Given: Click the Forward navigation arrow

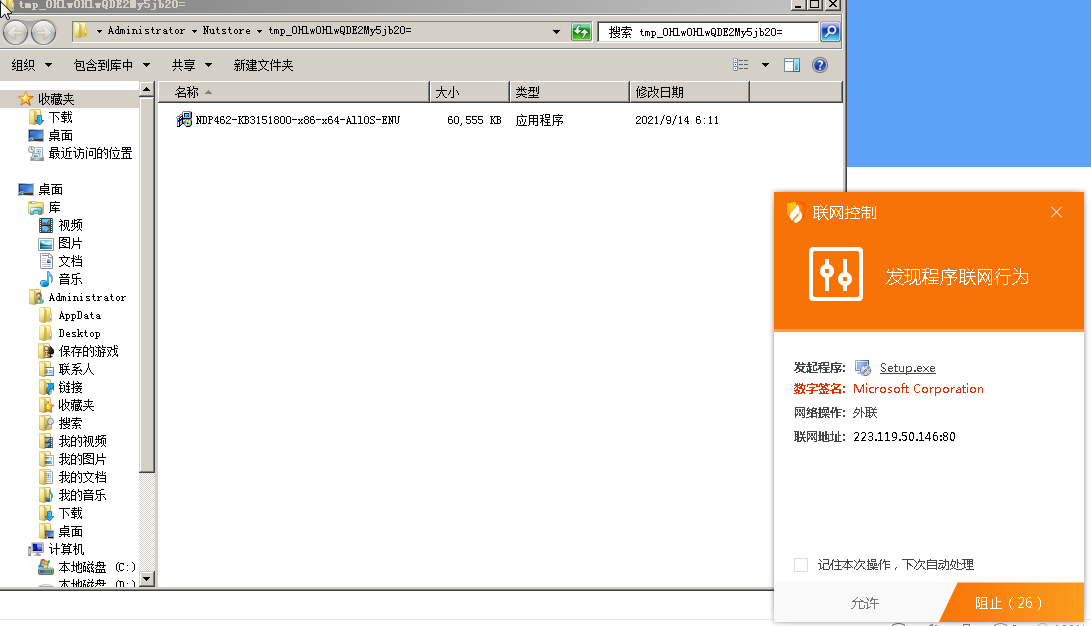Looking at the screenshot, I should (43, 32).
